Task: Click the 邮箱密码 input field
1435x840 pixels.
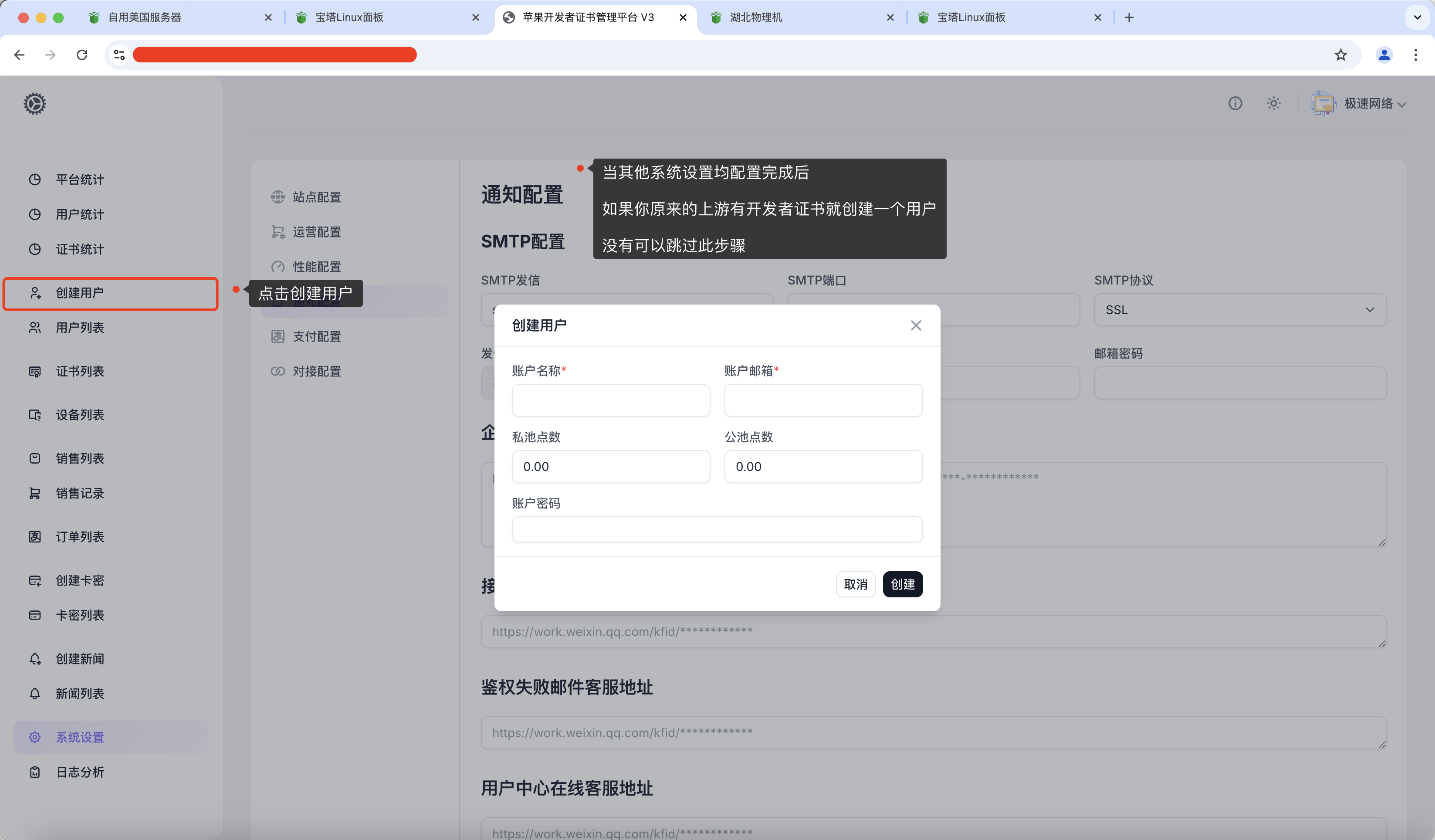Action: pyautogui.click(x=1240, y=383)
